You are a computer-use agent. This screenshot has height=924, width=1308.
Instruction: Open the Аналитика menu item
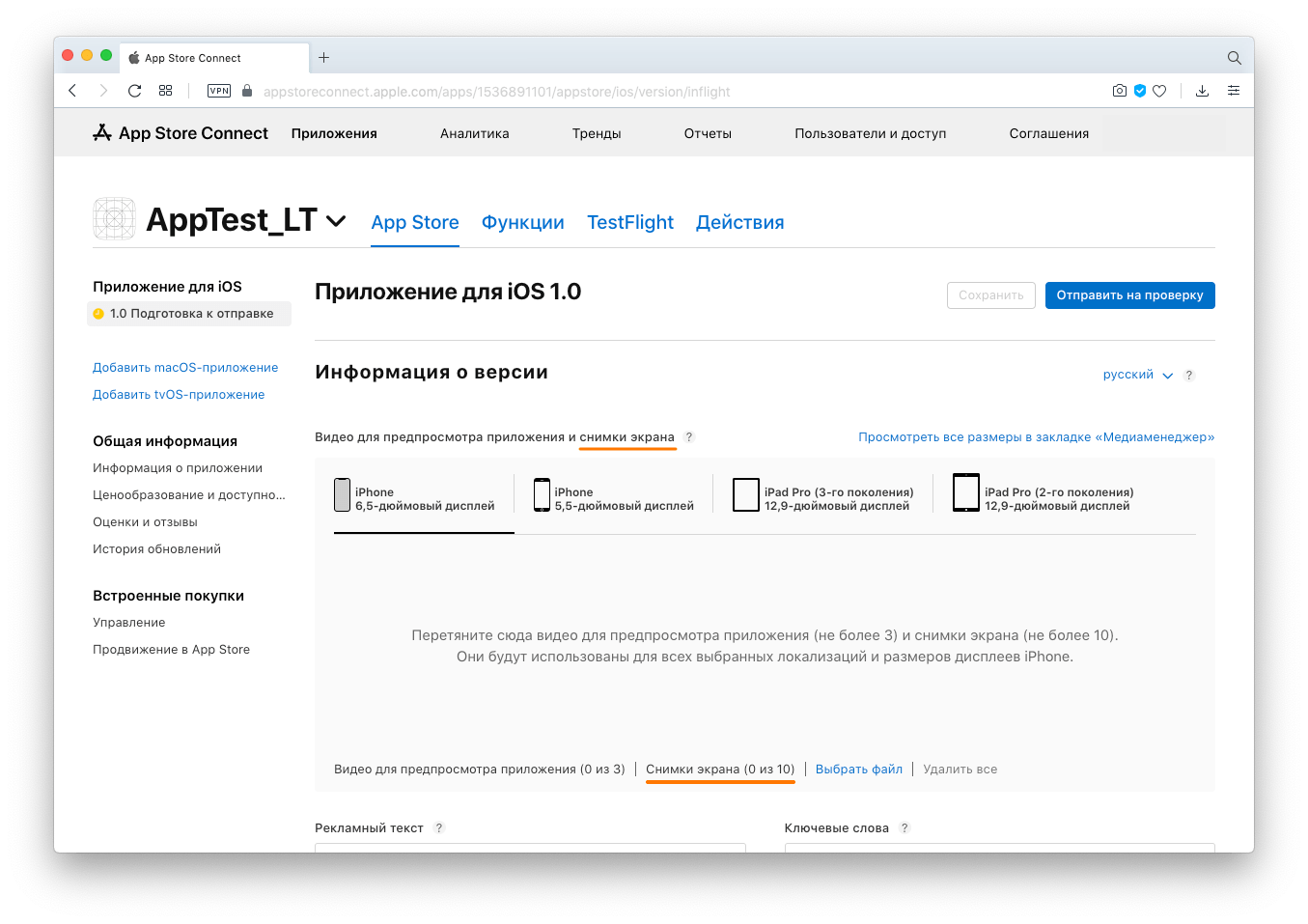coord(474,133)
